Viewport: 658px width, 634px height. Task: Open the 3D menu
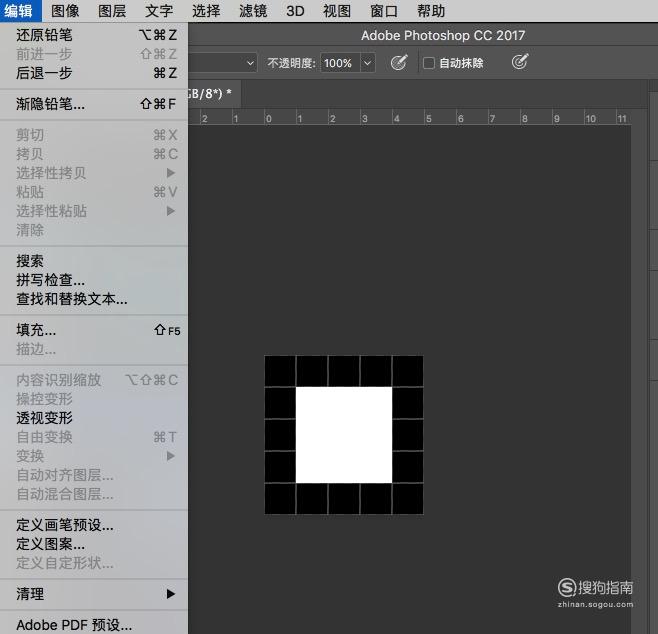(x=295, y=11)
